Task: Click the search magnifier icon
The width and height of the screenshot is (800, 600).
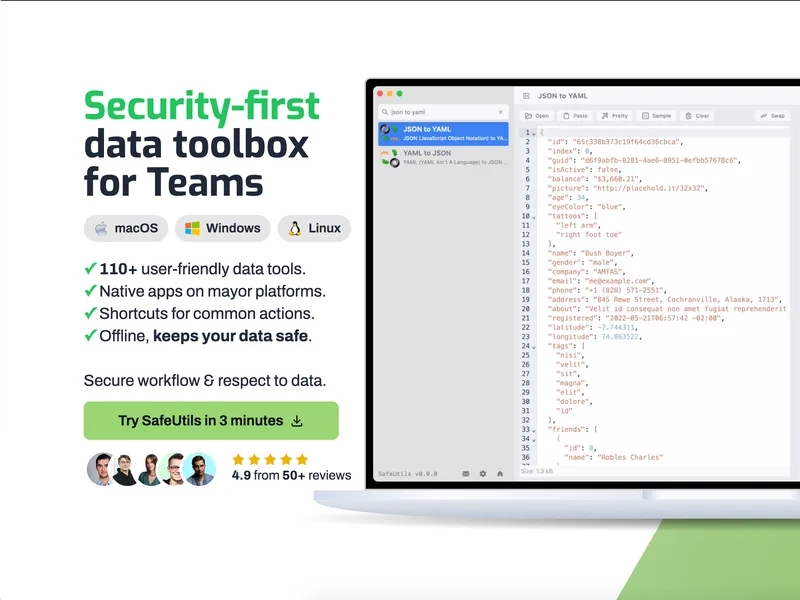Action: click(x=385, y=112)
